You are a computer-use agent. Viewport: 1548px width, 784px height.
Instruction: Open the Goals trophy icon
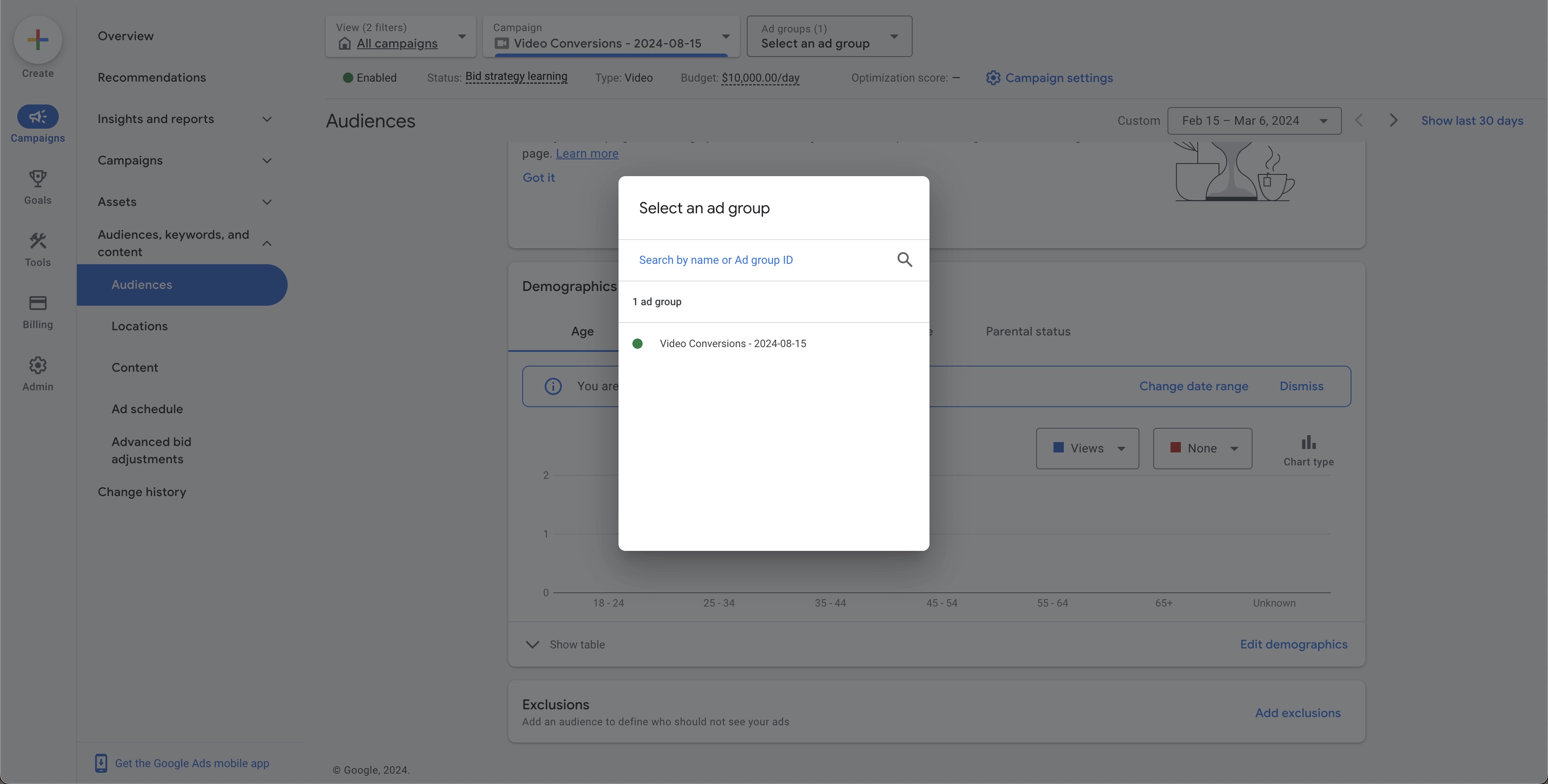[38, 178]
